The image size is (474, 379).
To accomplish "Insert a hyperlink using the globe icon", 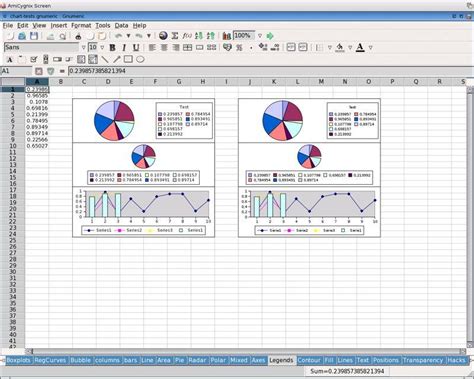I will pos(163,36).
